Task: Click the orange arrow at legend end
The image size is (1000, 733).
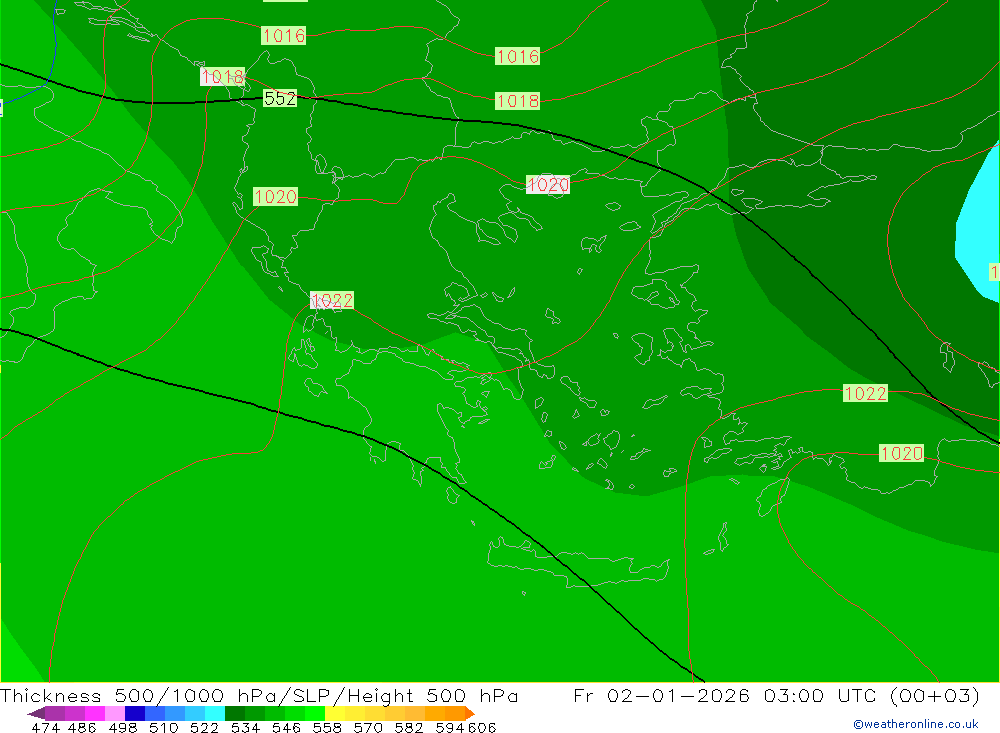Action: coord(470,713)
